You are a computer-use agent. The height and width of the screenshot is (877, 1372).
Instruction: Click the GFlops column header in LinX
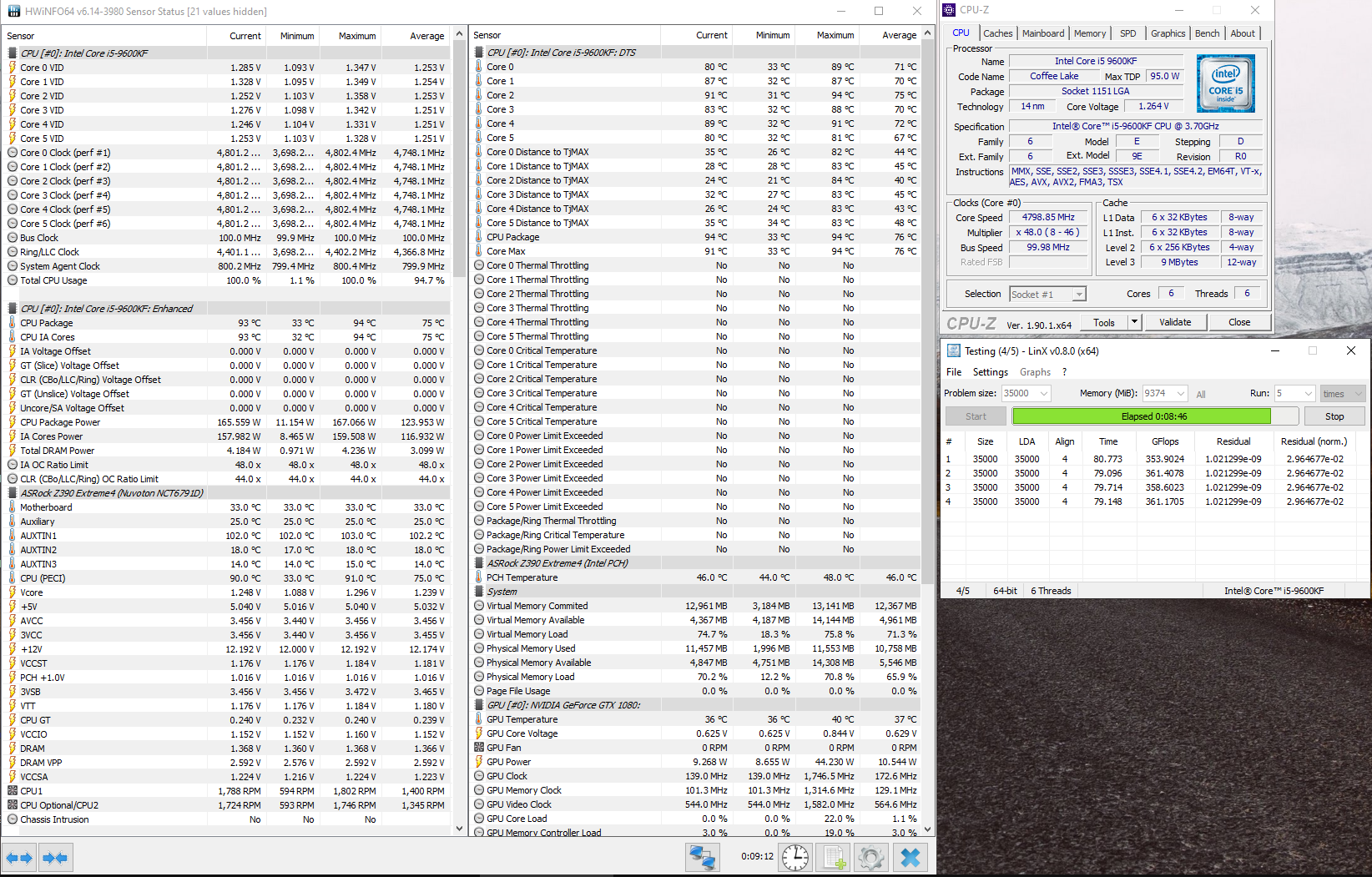pos(1165,441)
